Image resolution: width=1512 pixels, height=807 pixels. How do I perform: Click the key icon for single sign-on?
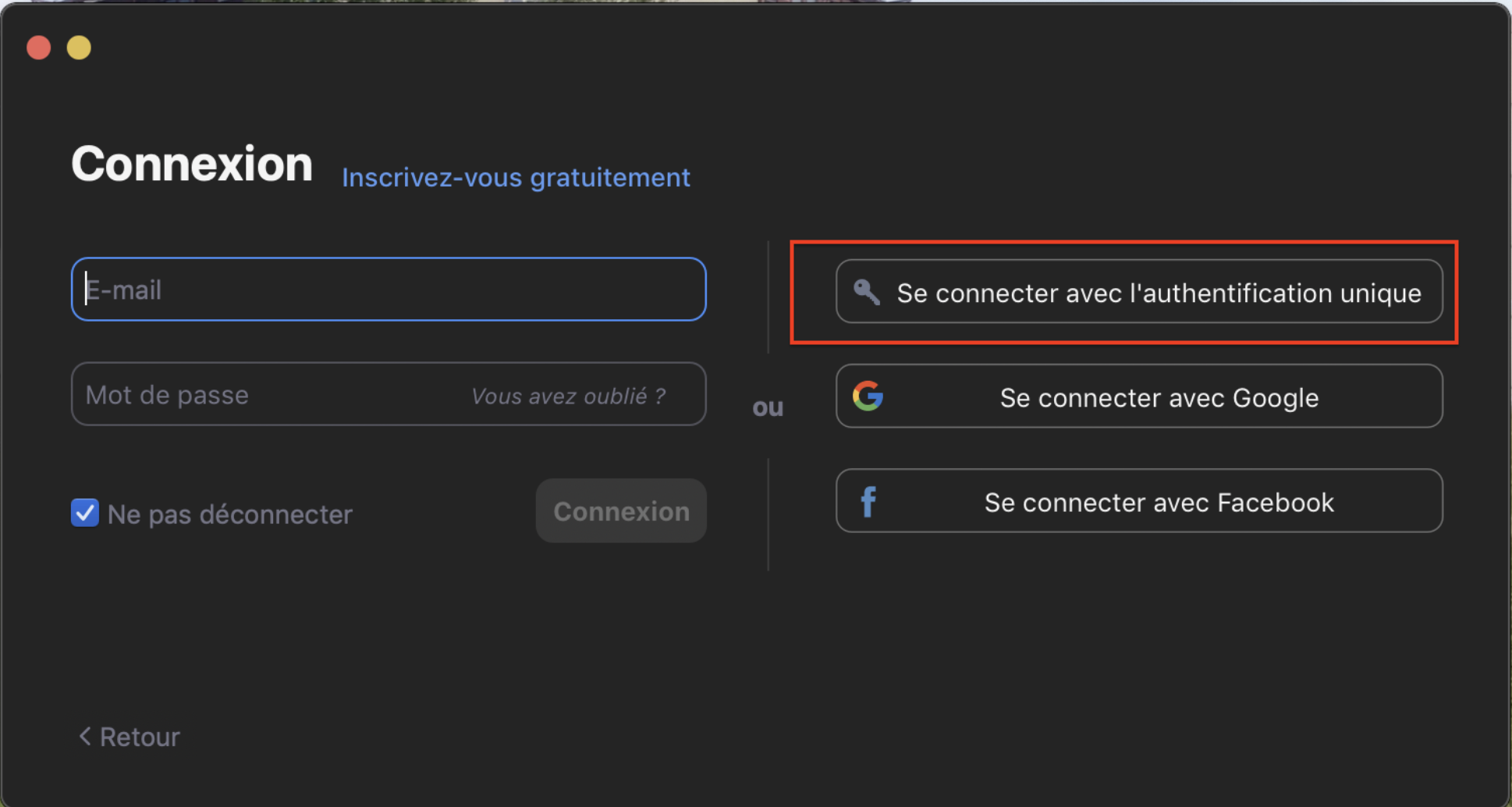click(x=866, y=292)
